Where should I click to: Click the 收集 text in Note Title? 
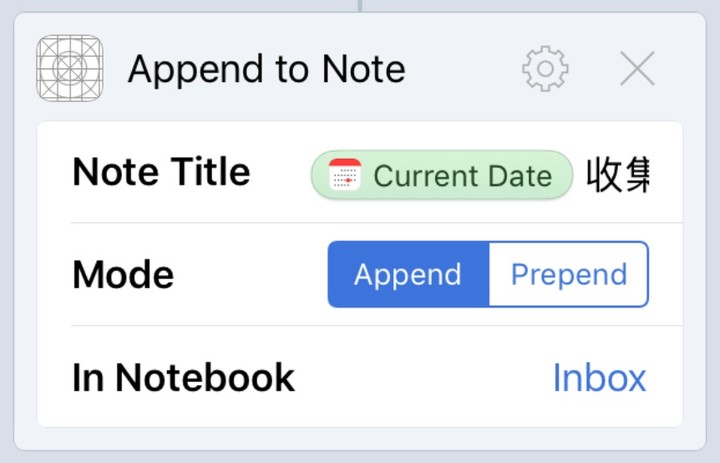click(x=618, y=175)
